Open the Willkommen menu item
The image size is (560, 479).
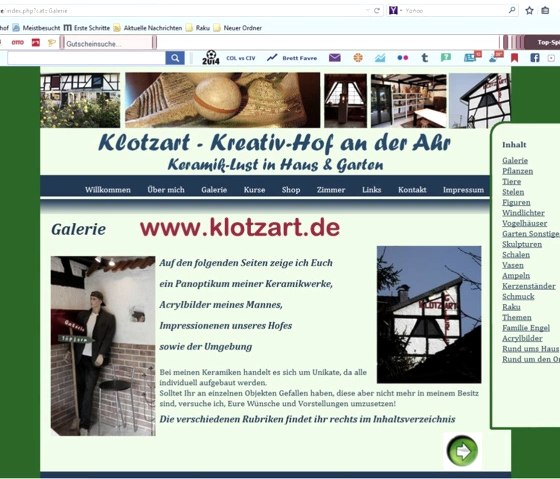(108, 190)
